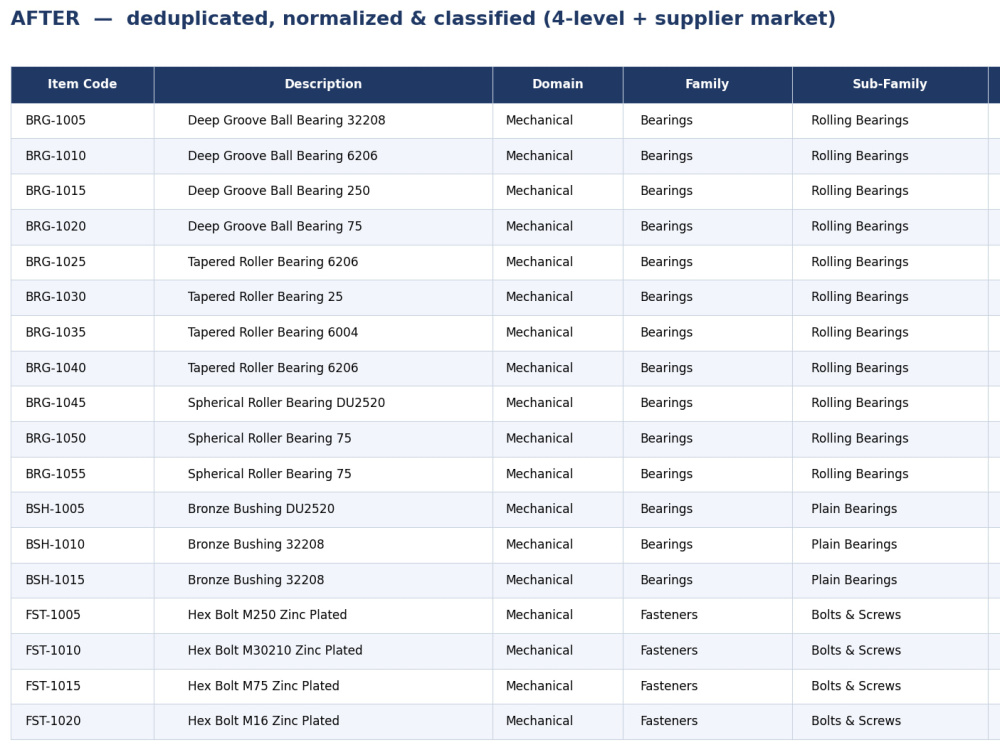Select item code FST-1015
This screenshot has width=1000, height=750.
point(53,686)
